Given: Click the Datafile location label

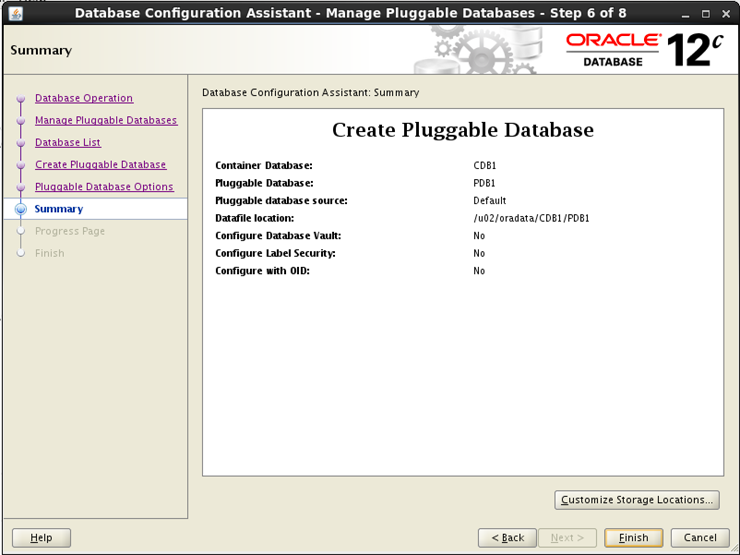Looking at the screenshot, I should pos(254,218).
